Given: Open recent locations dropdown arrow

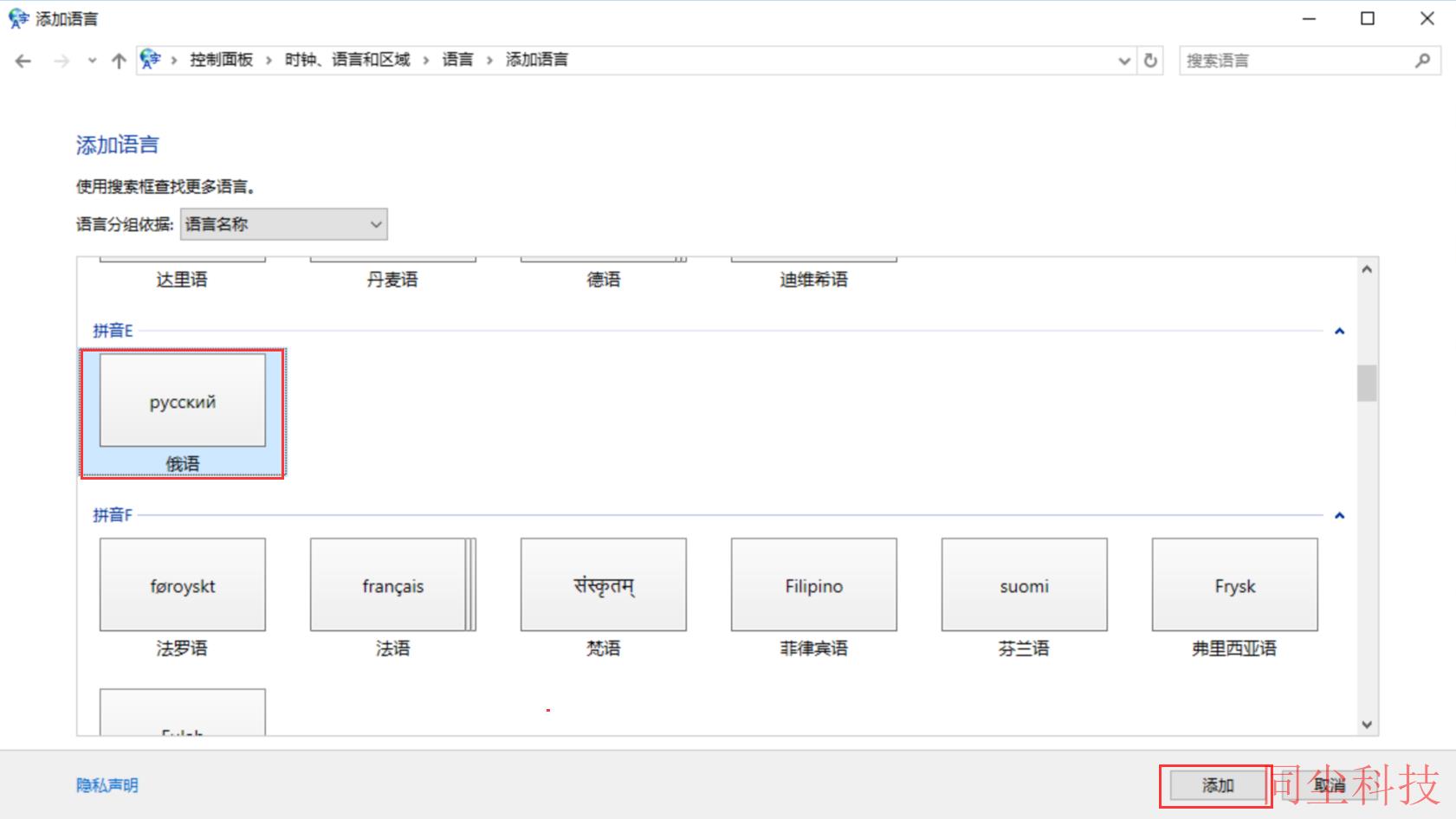Looking at the screenshot, I should click(92, 61).
